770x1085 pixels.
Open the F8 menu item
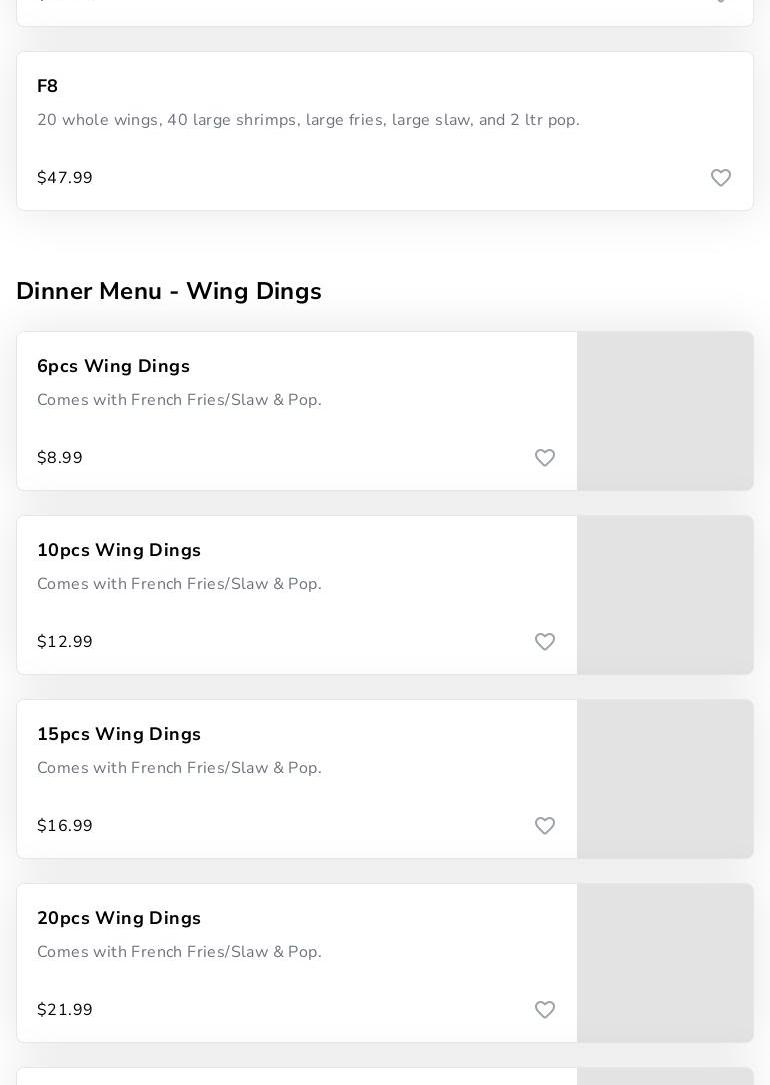48,87
